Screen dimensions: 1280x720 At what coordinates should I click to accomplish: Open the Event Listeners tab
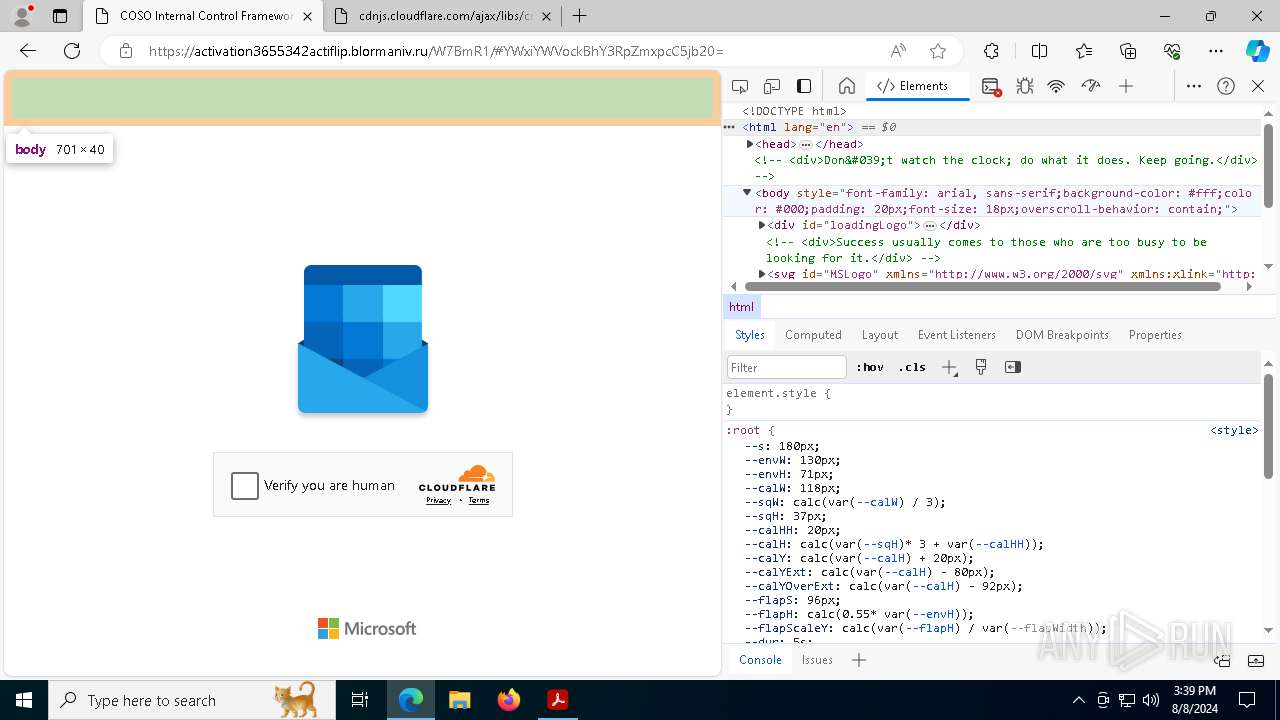tap(957, 335)
